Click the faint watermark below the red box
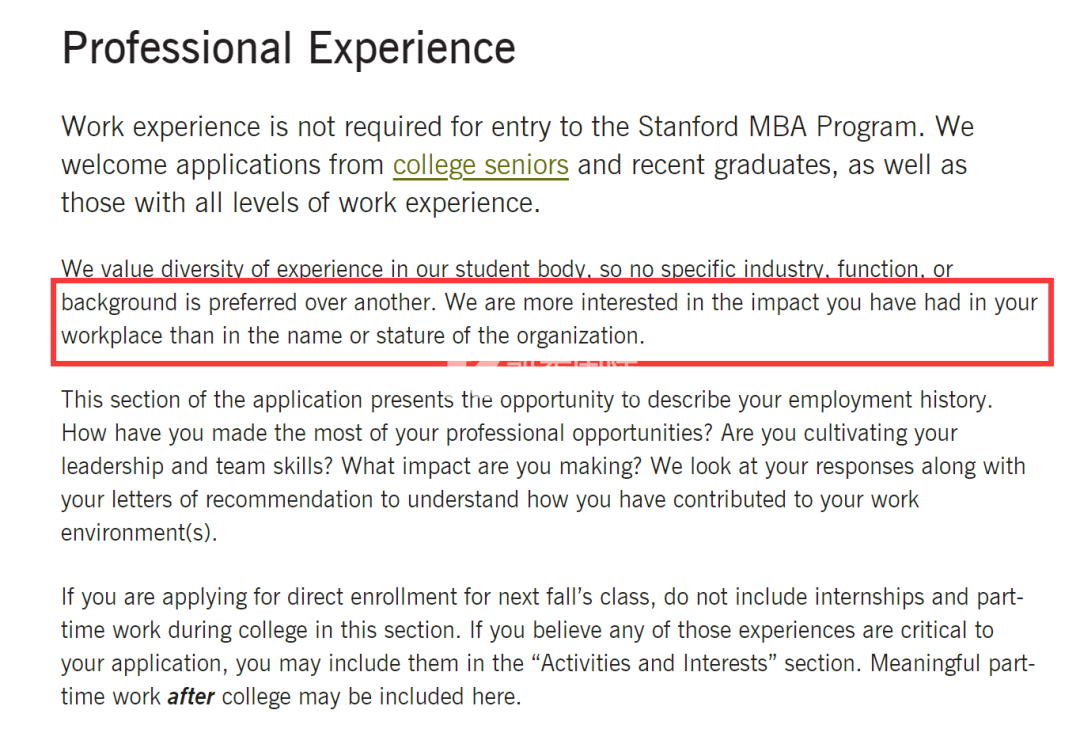The image size is (1080, 744). [x=544, y=360]
